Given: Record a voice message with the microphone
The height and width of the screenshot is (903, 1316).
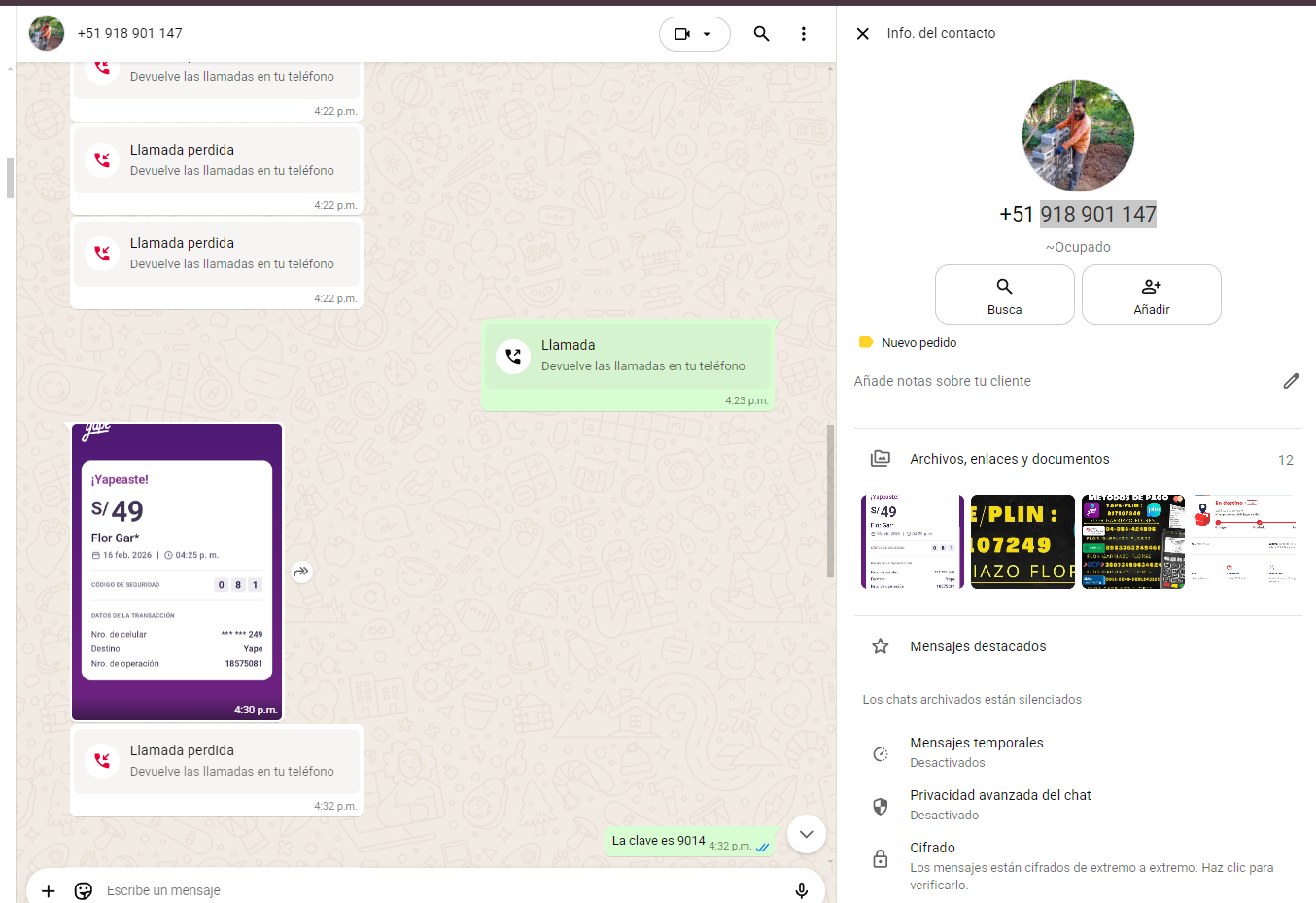Looking at the screenshot, I should click(801, 890).
